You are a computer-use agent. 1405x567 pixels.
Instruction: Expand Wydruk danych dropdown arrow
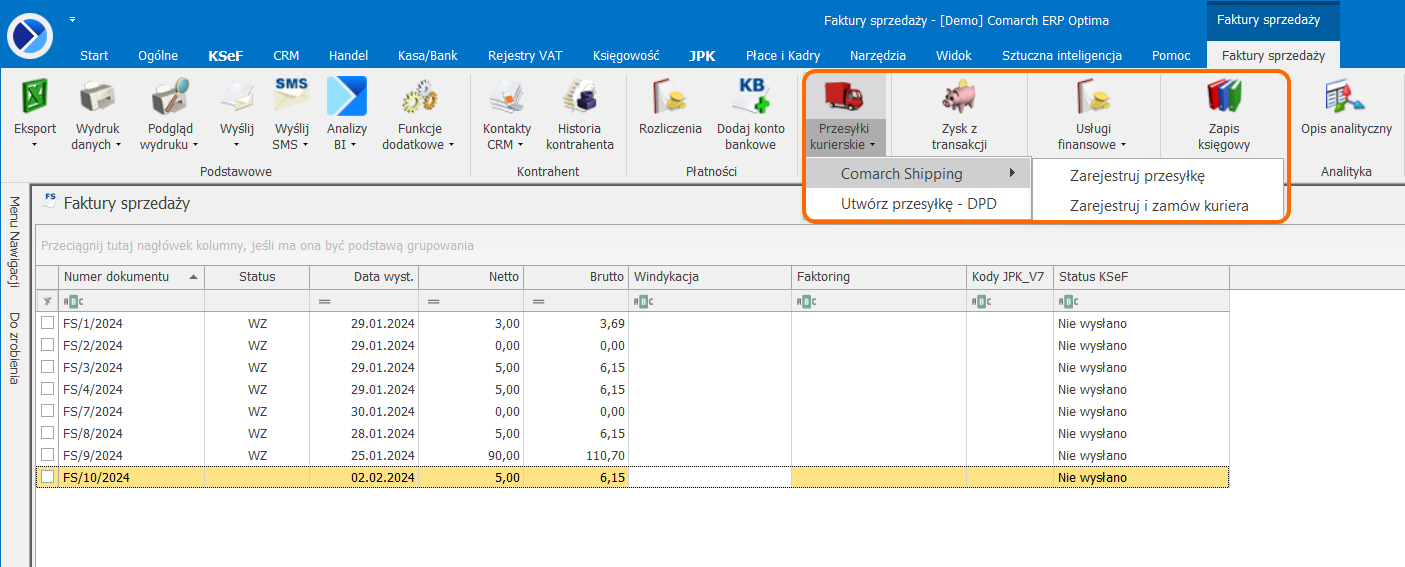(x=118, y=145)
